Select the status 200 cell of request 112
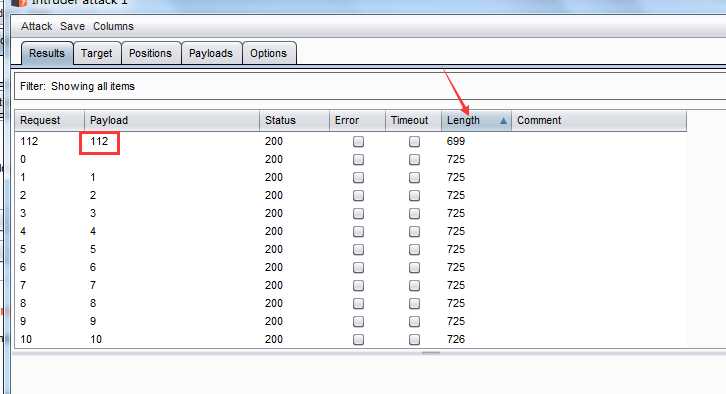Image resolution: width=726 pixels, height=394 pixels. pos(274,141)
